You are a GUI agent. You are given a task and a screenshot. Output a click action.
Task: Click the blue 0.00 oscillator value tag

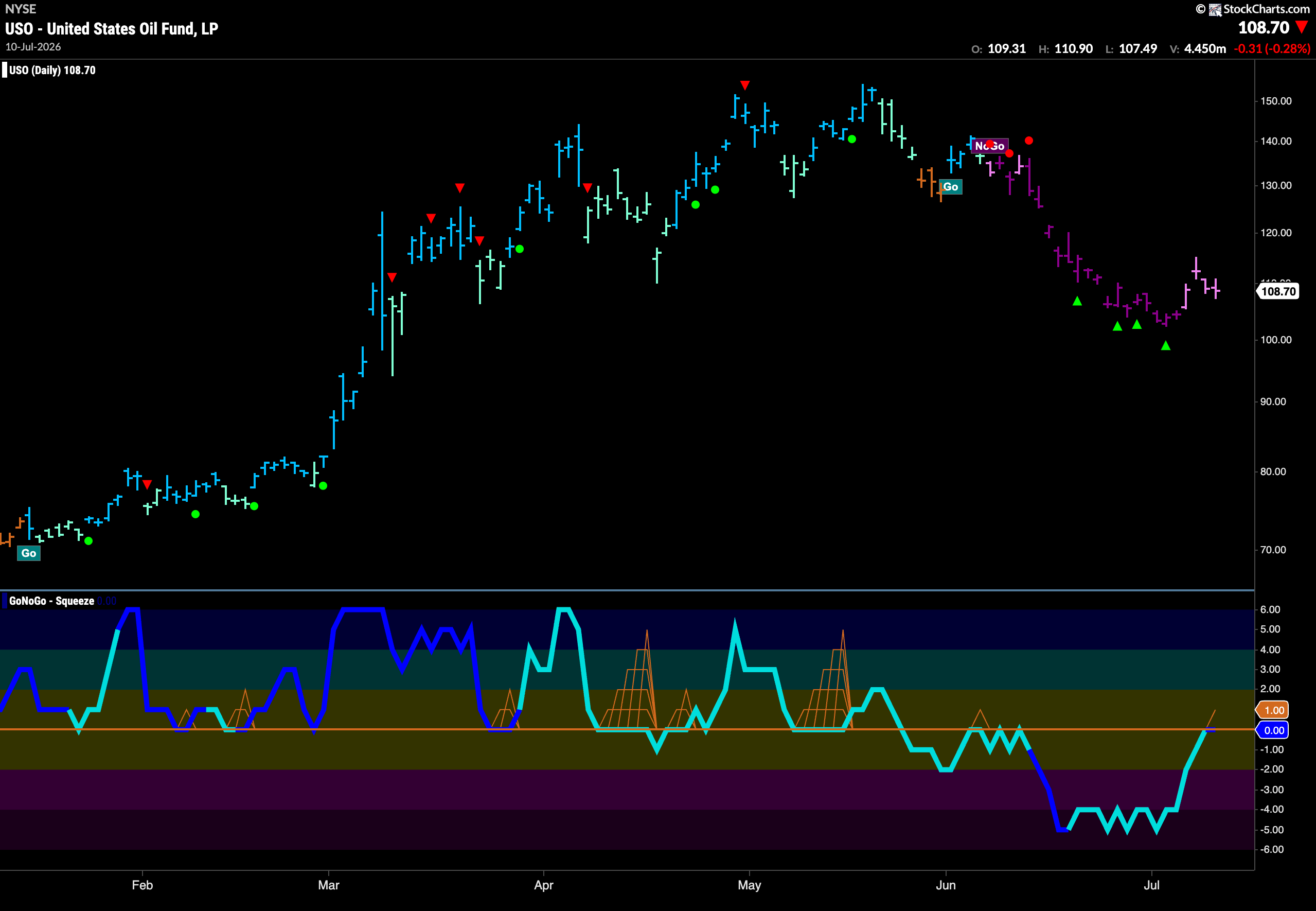[1273, 730]
